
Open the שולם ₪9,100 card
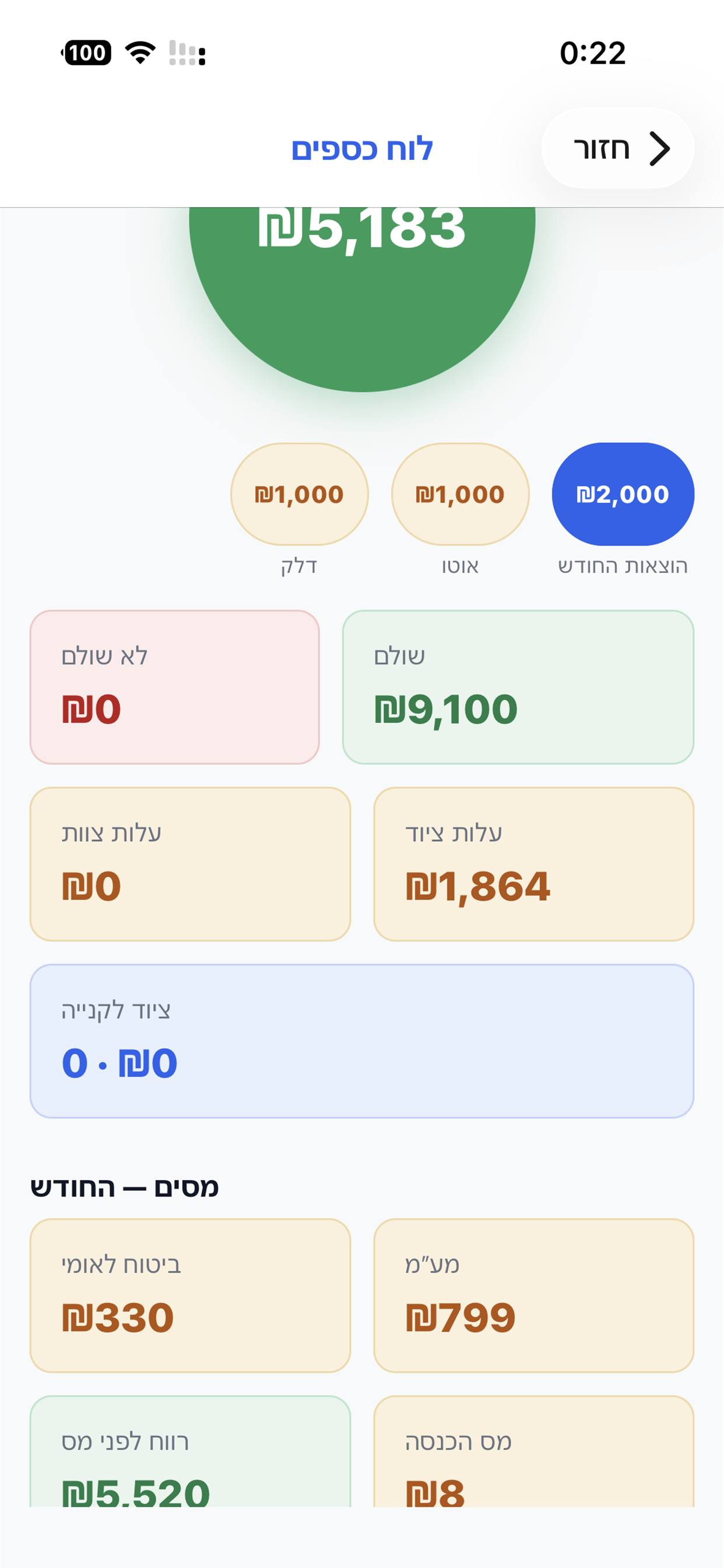[518, 687]
